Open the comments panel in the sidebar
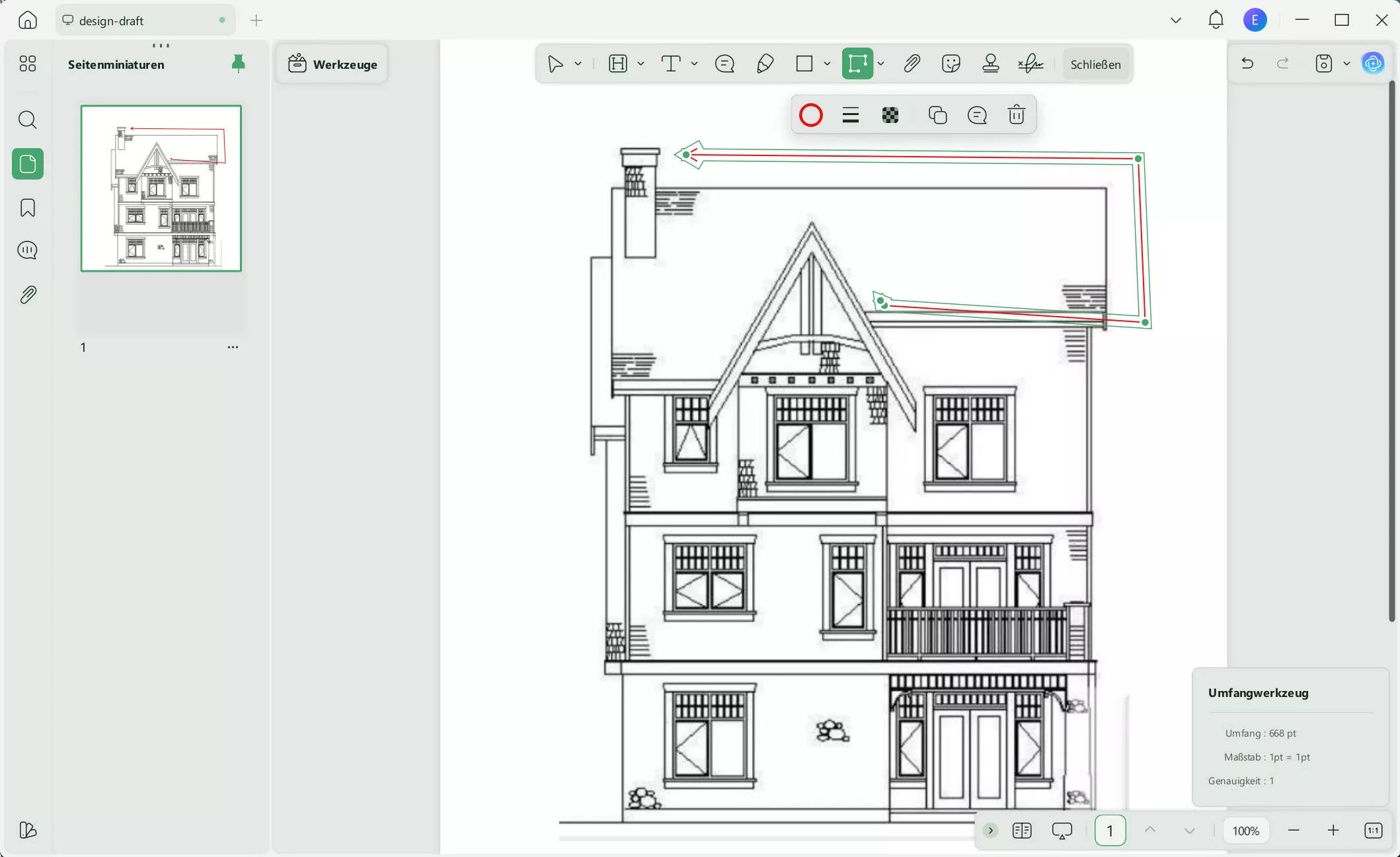 [27, 251]
